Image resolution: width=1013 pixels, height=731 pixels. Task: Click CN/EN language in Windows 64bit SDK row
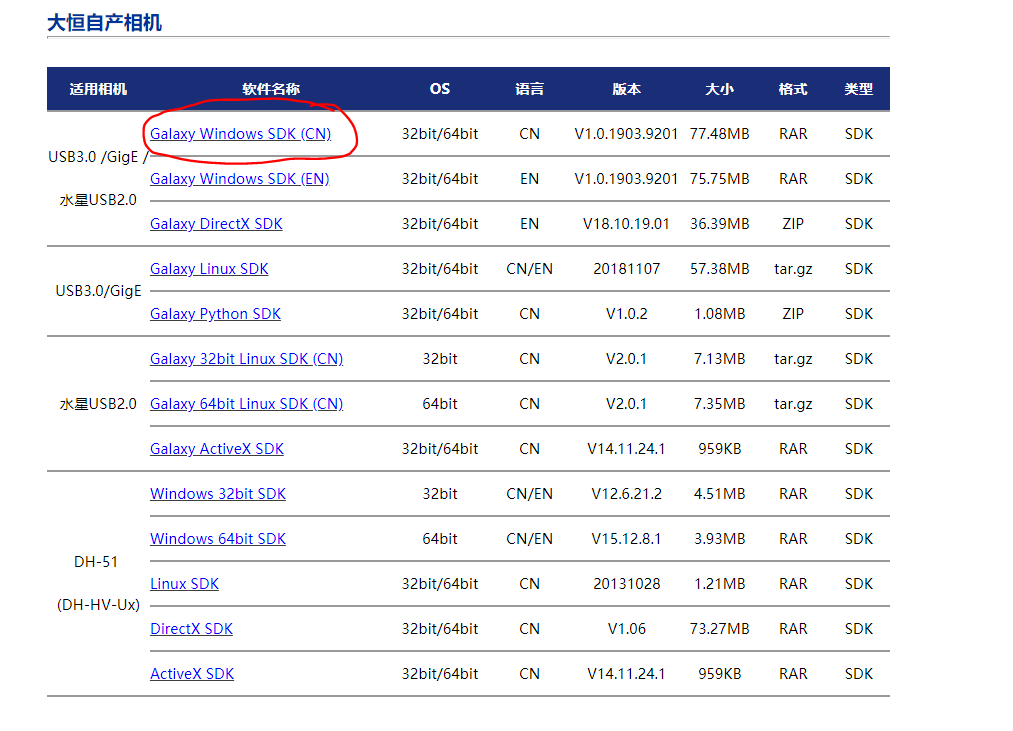pos(530,539)
